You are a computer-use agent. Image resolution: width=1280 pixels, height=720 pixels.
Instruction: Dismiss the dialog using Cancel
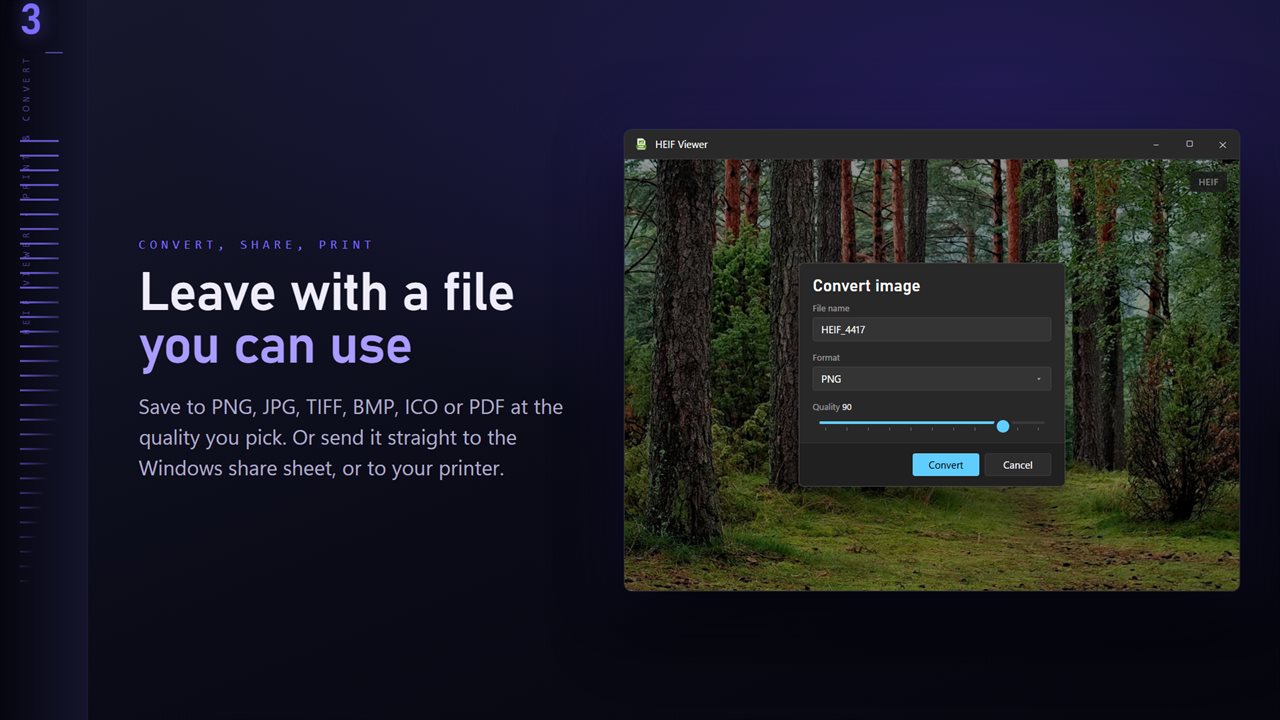point(1017,465)
